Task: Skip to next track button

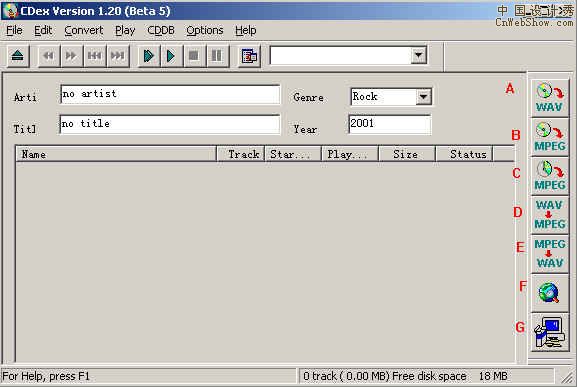Action: [x=118, y=56]
